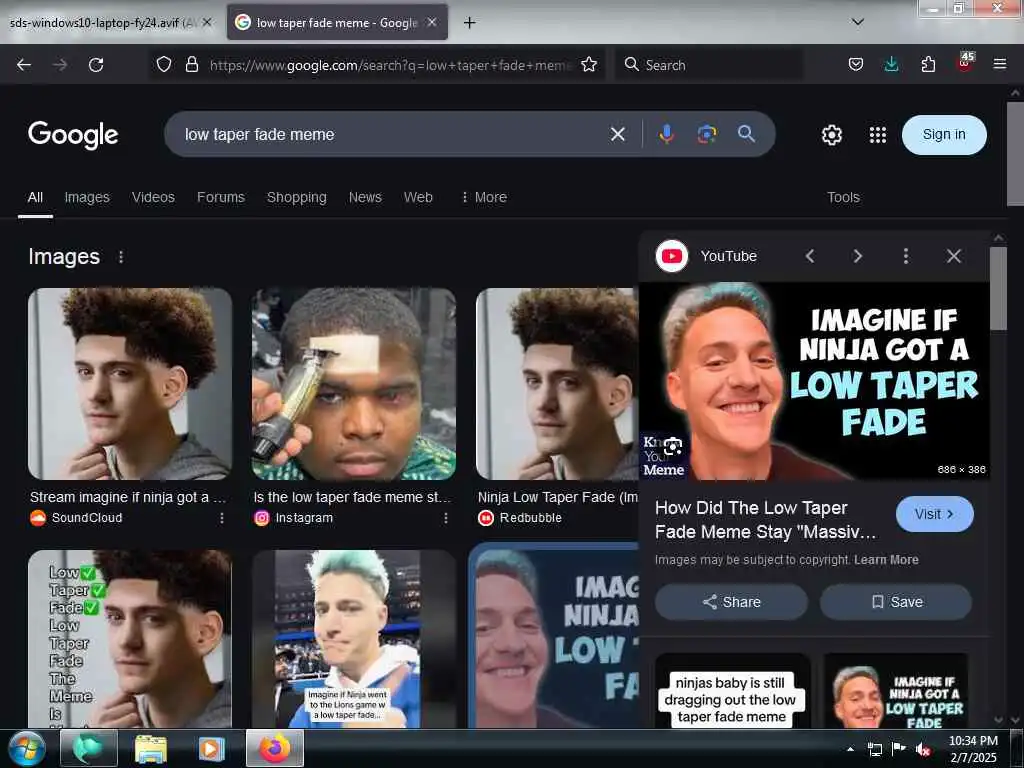Select the All results tab
1024x768 pixels.
coord(35,197)
